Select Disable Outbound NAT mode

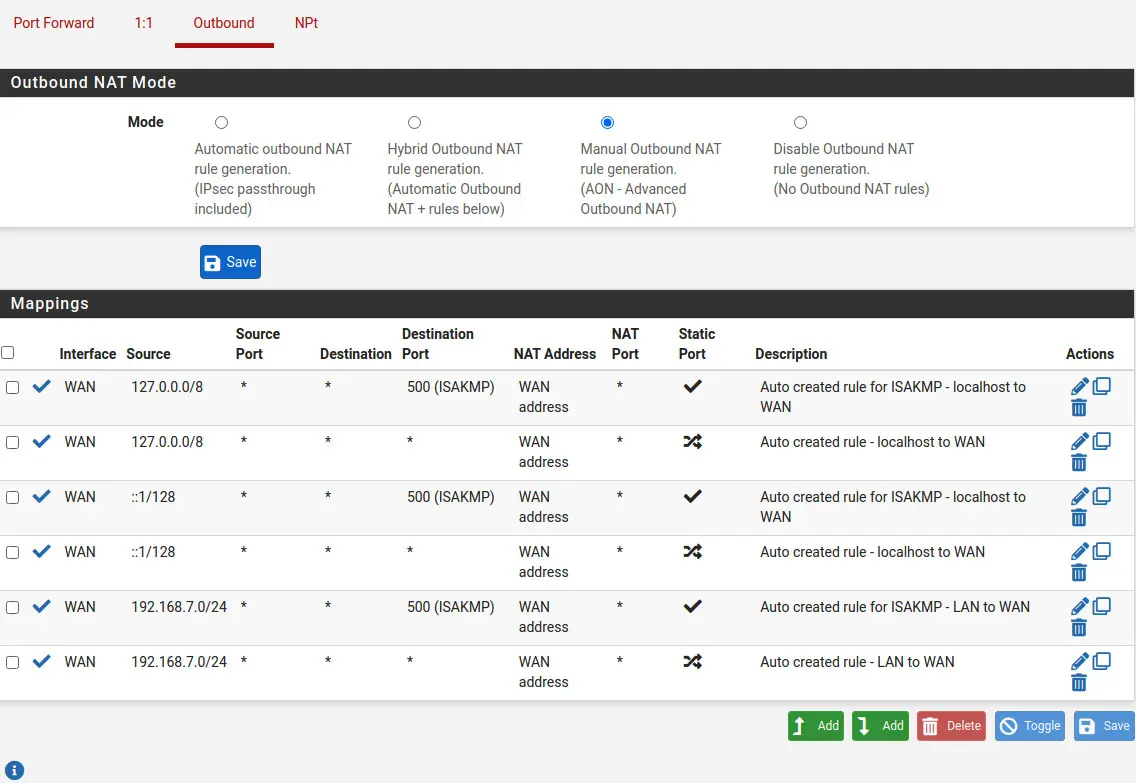pos(800,122)
